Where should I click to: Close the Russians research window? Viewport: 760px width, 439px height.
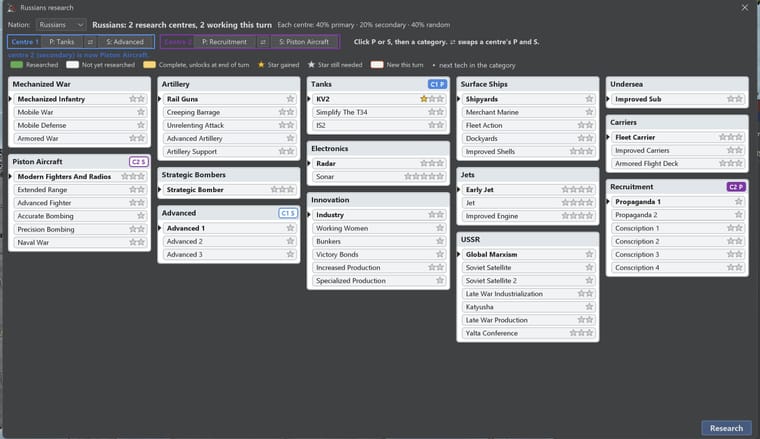point(744,8)
